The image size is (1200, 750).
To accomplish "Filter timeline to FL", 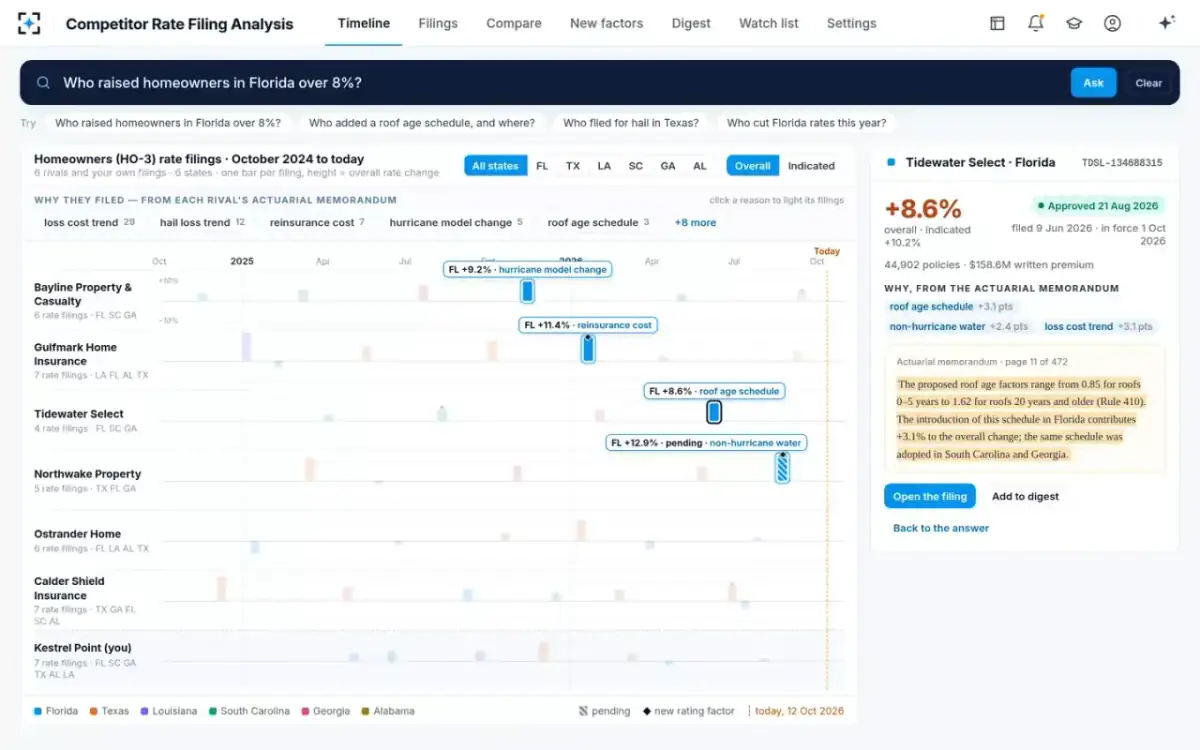I will (542, 166).
